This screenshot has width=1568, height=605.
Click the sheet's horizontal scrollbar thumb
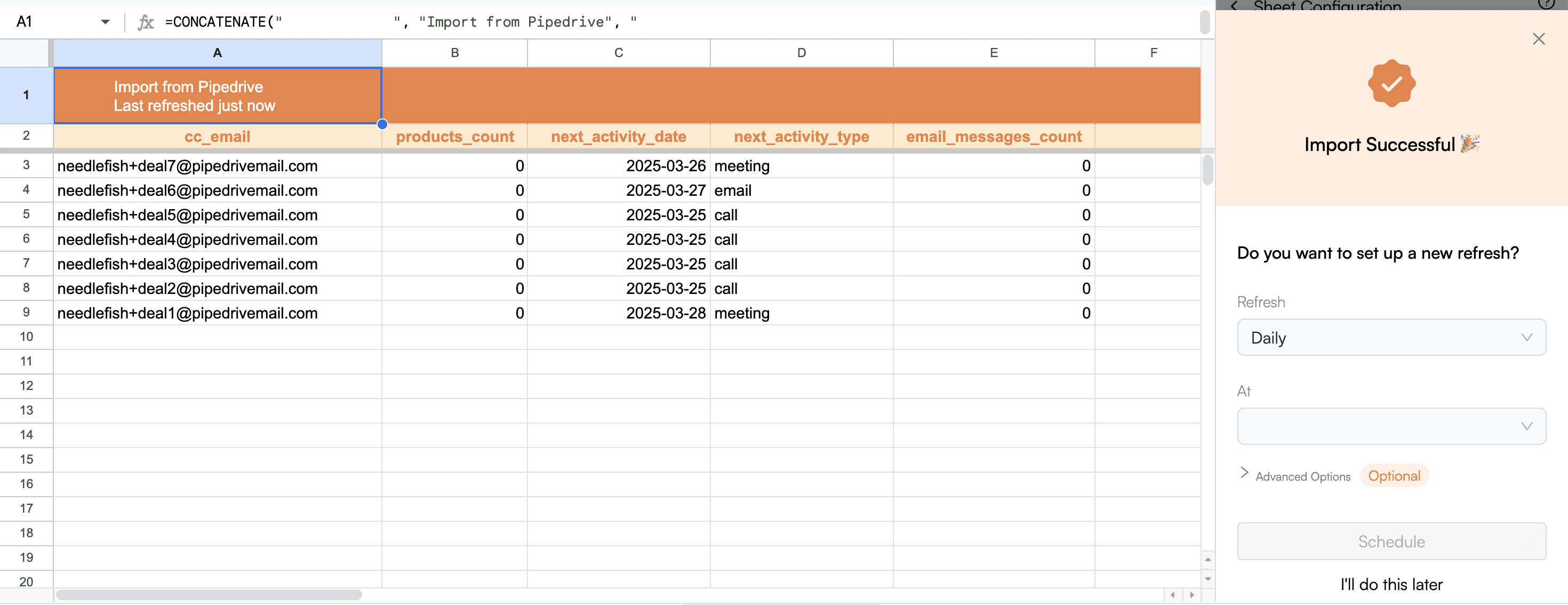tap(209, 595)
